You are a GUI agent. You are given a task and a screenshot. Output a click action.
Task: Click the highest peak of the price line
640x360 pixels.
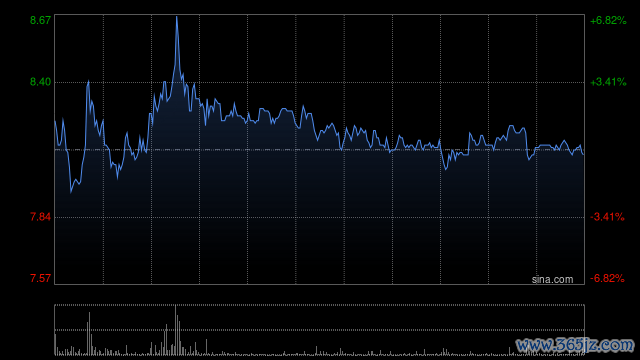(177, 17)
